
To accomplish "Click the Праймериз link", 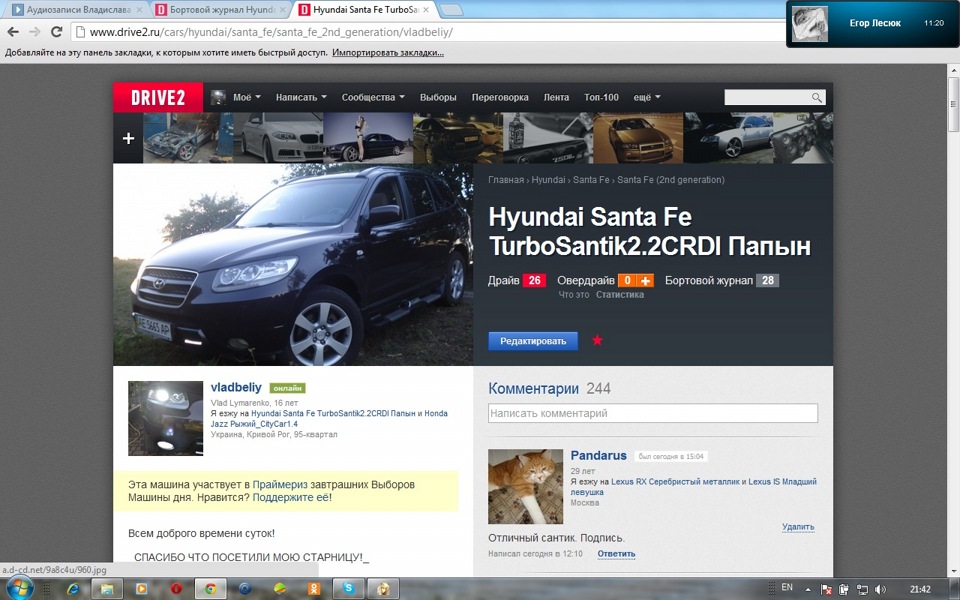I will (280, 484).
